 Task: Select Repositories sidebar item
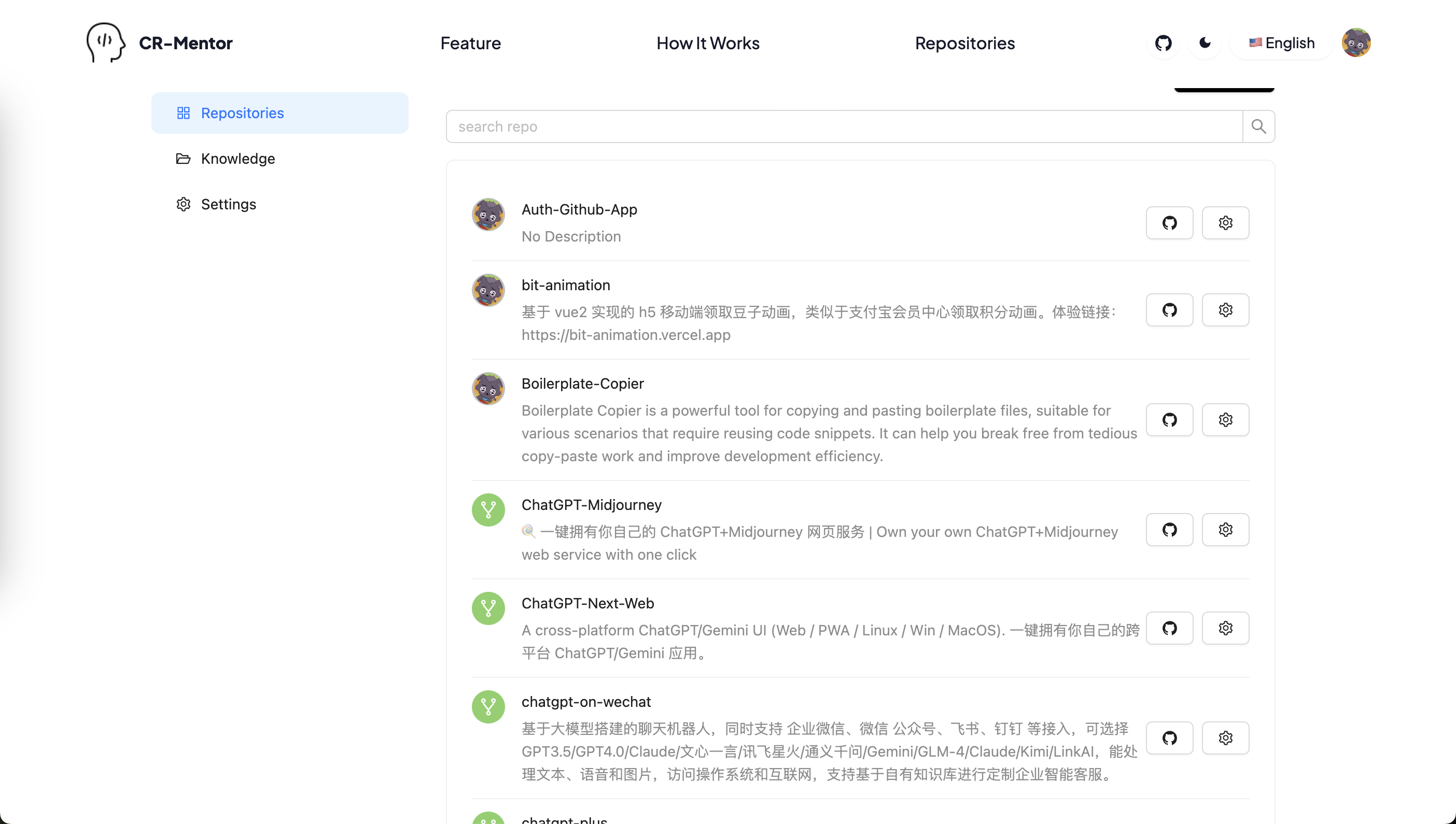[x=242, y=113]
